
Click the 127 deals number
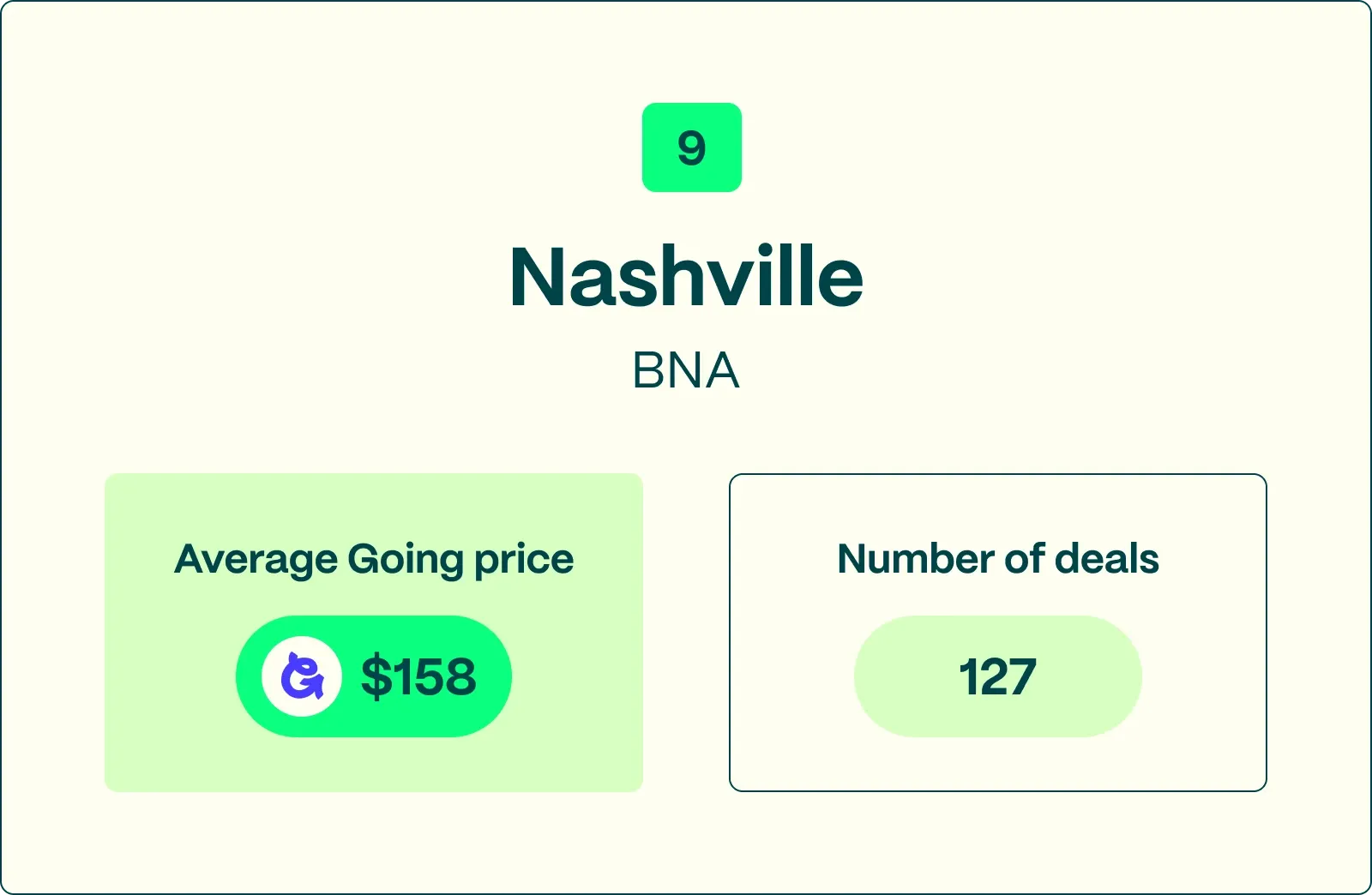pyautogui.click(x=997, y=676)
